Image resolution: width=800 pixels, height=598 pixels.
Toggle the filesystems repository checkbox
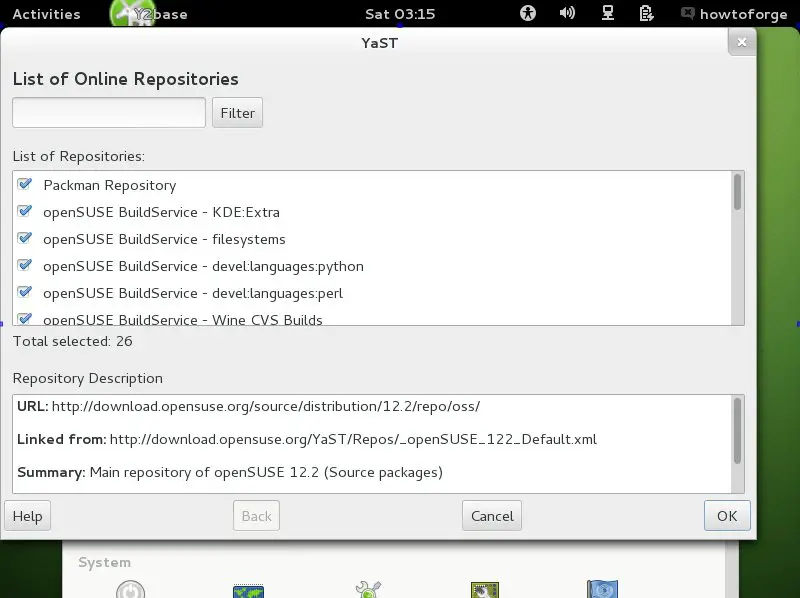pos(24,238)
